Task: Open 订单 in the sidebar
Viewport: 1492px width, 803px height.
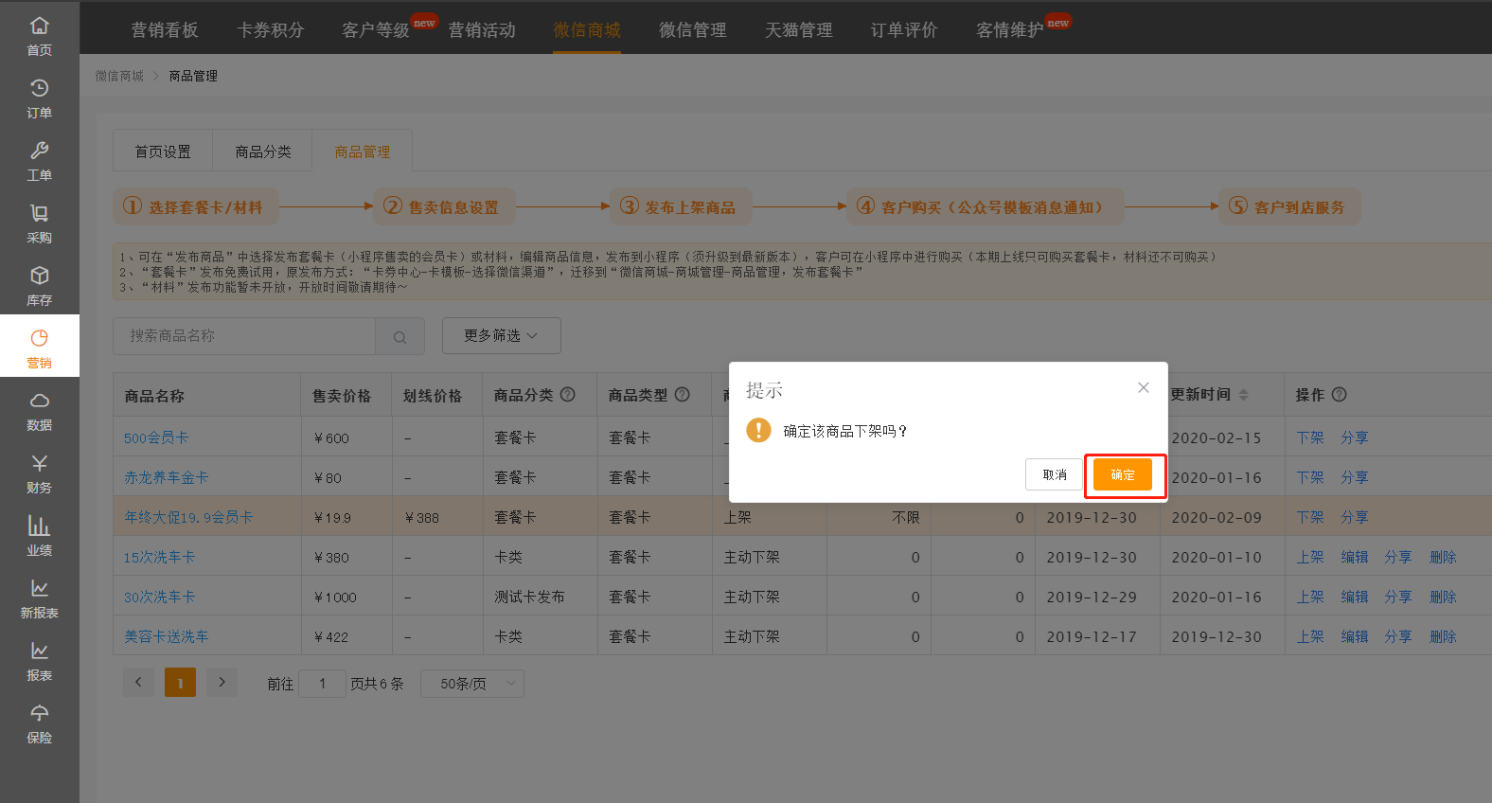Action: pyautogui.click(x=39, y=99)
